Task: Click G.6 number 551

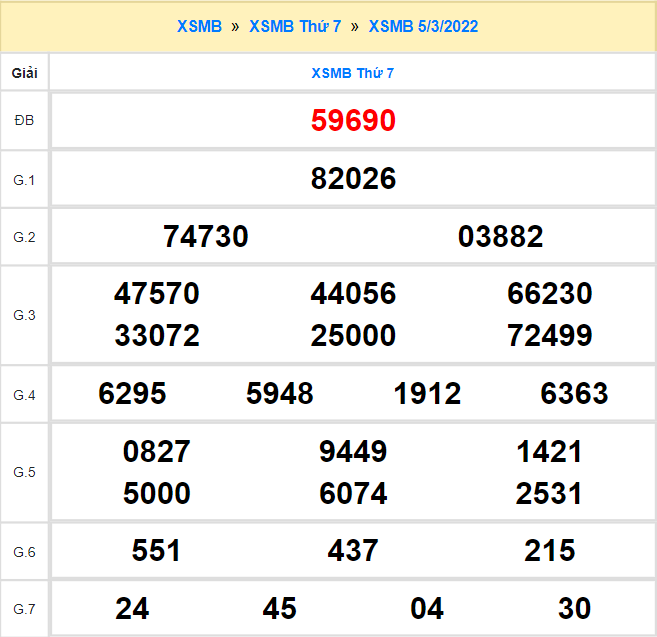Action: tap(157, 551)
